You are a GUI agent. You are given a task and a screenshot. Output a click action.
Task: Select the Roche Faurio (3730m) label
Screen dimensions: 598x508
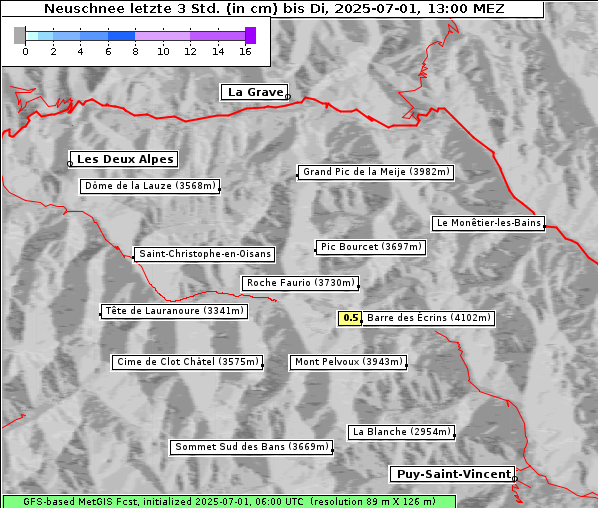point(301,283)
